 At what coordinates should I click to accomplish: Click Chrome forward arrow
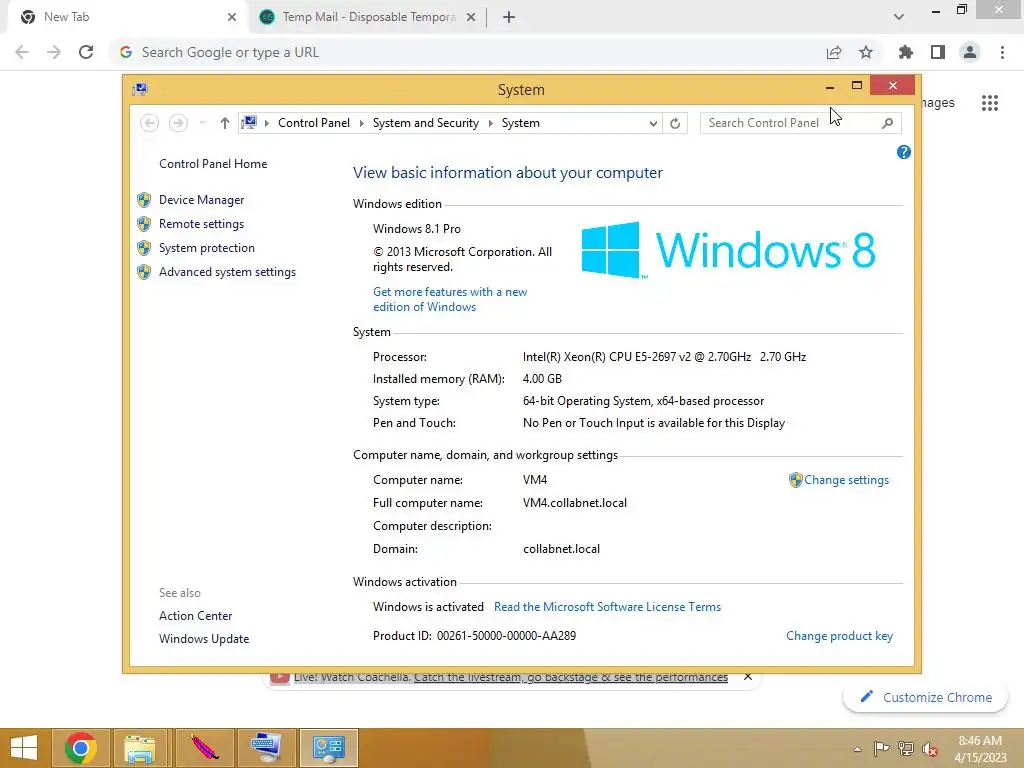54,52
